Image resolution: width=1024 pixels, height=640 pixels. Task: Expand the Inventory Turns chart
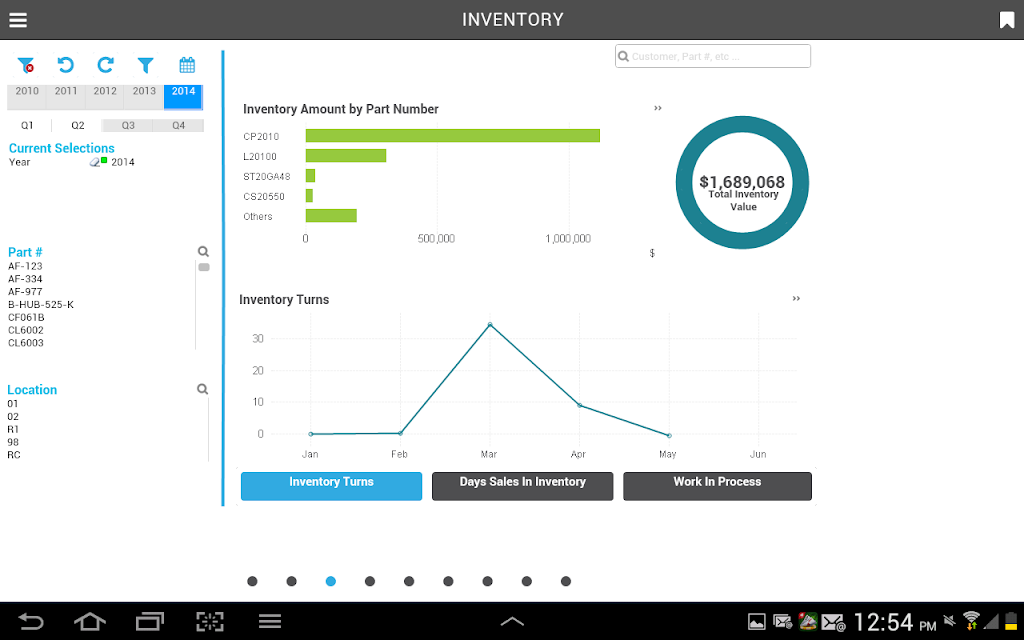click(796, 298)
